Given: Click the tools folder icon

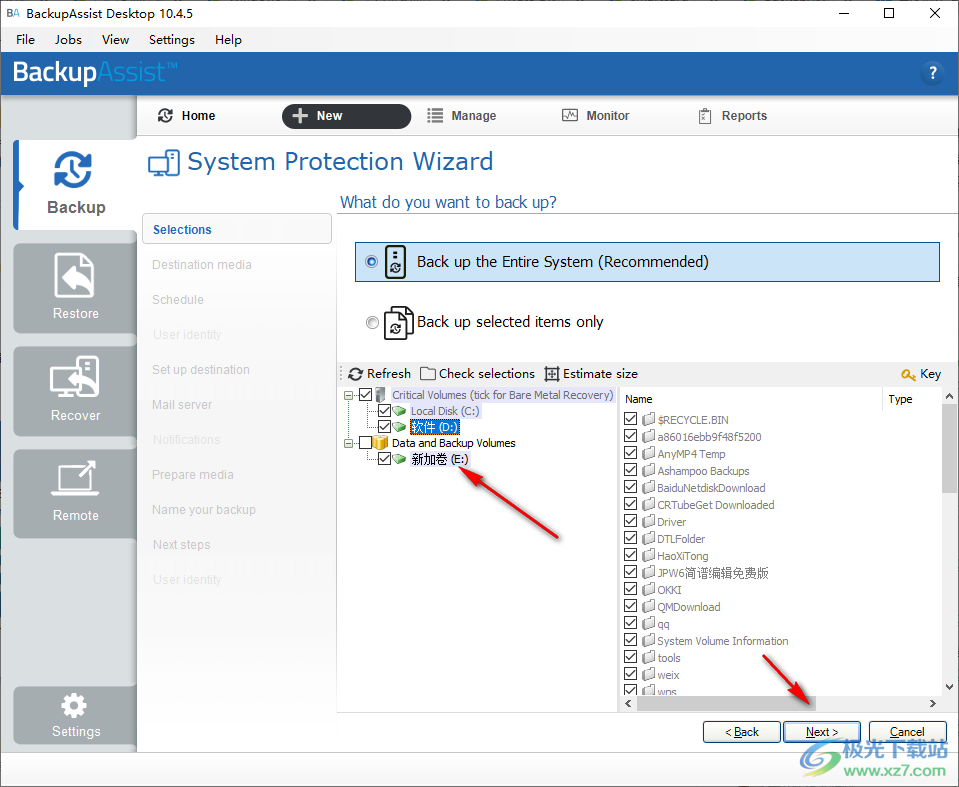Looking at the screenshot, I should [648, 657].
